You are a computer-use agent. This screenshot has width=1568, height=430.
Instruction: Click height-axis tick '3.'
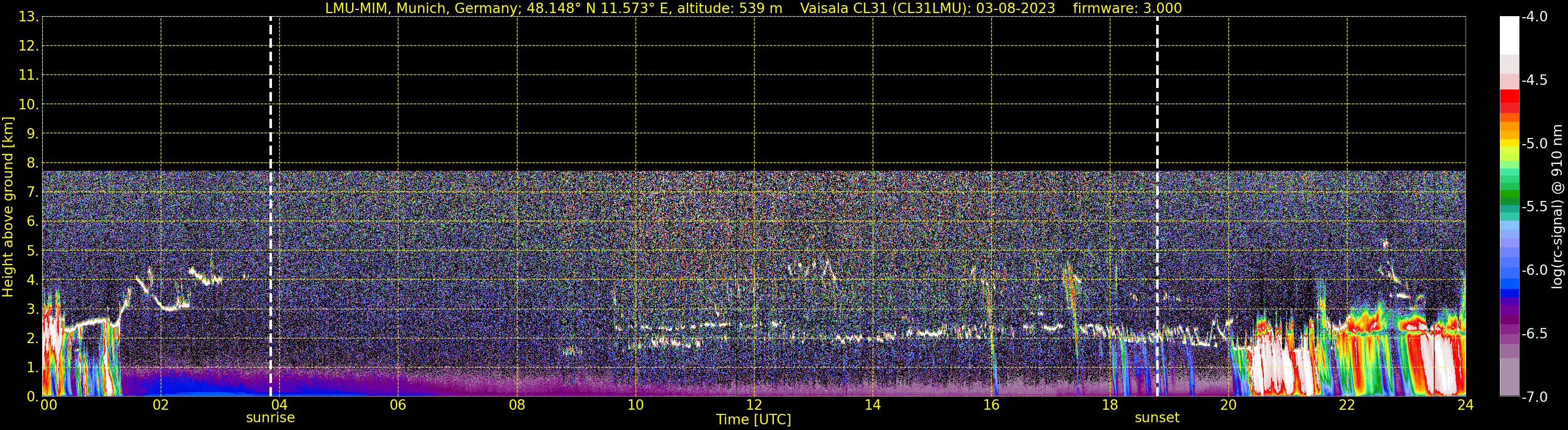click(33, 309)
